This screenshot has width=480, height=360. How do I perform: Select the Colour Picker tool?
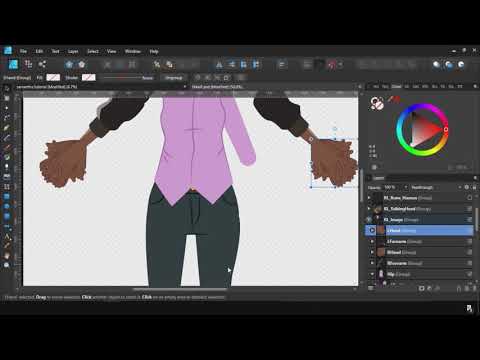click(x=7, y=246)
